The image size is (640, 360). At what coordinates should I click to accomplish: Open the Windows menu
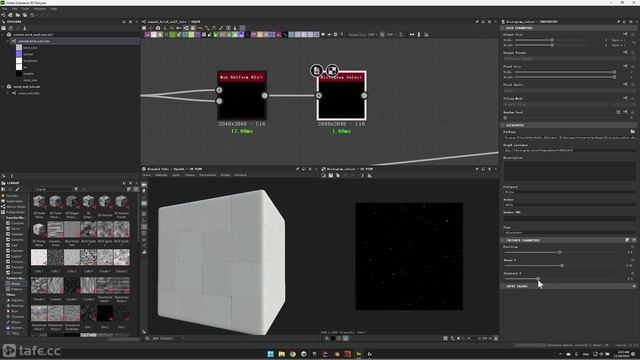tap(40, 9)
